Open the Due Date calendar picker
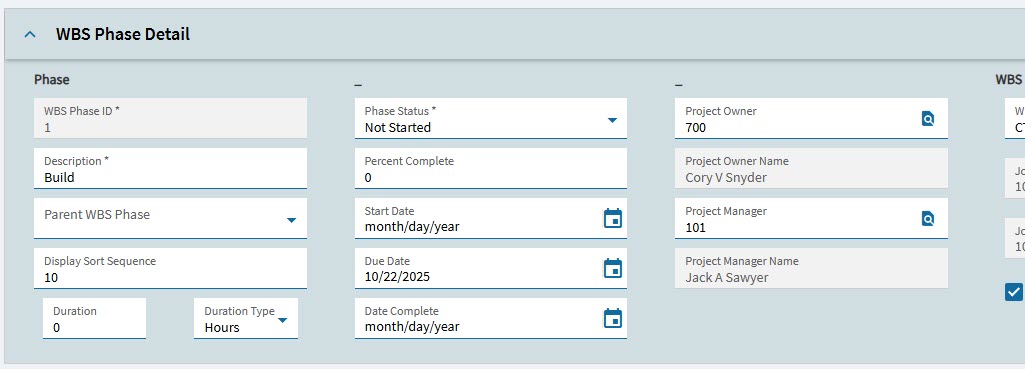The image size is (1025, 369). tap(613, 268)
